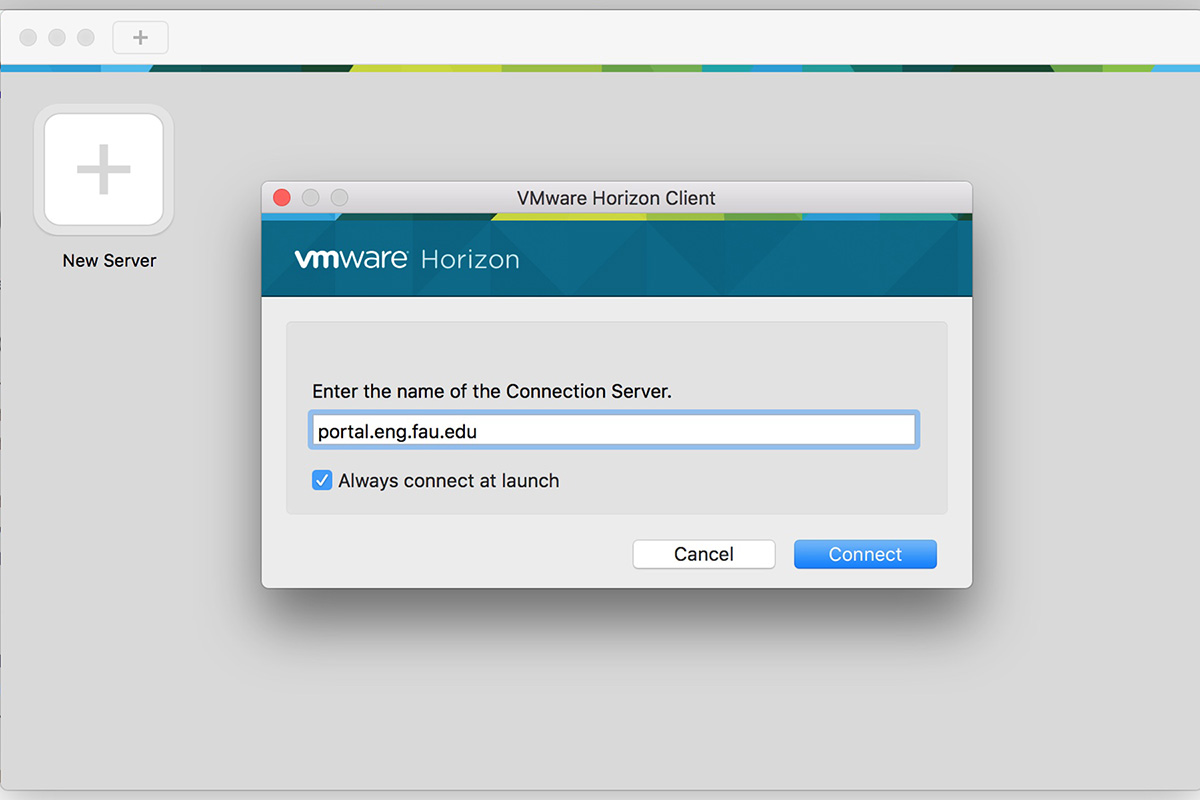Minimize the main window with the middle title bar button
The height and width of the screenshot is (800, 1200).
click(x=57, y=37)
